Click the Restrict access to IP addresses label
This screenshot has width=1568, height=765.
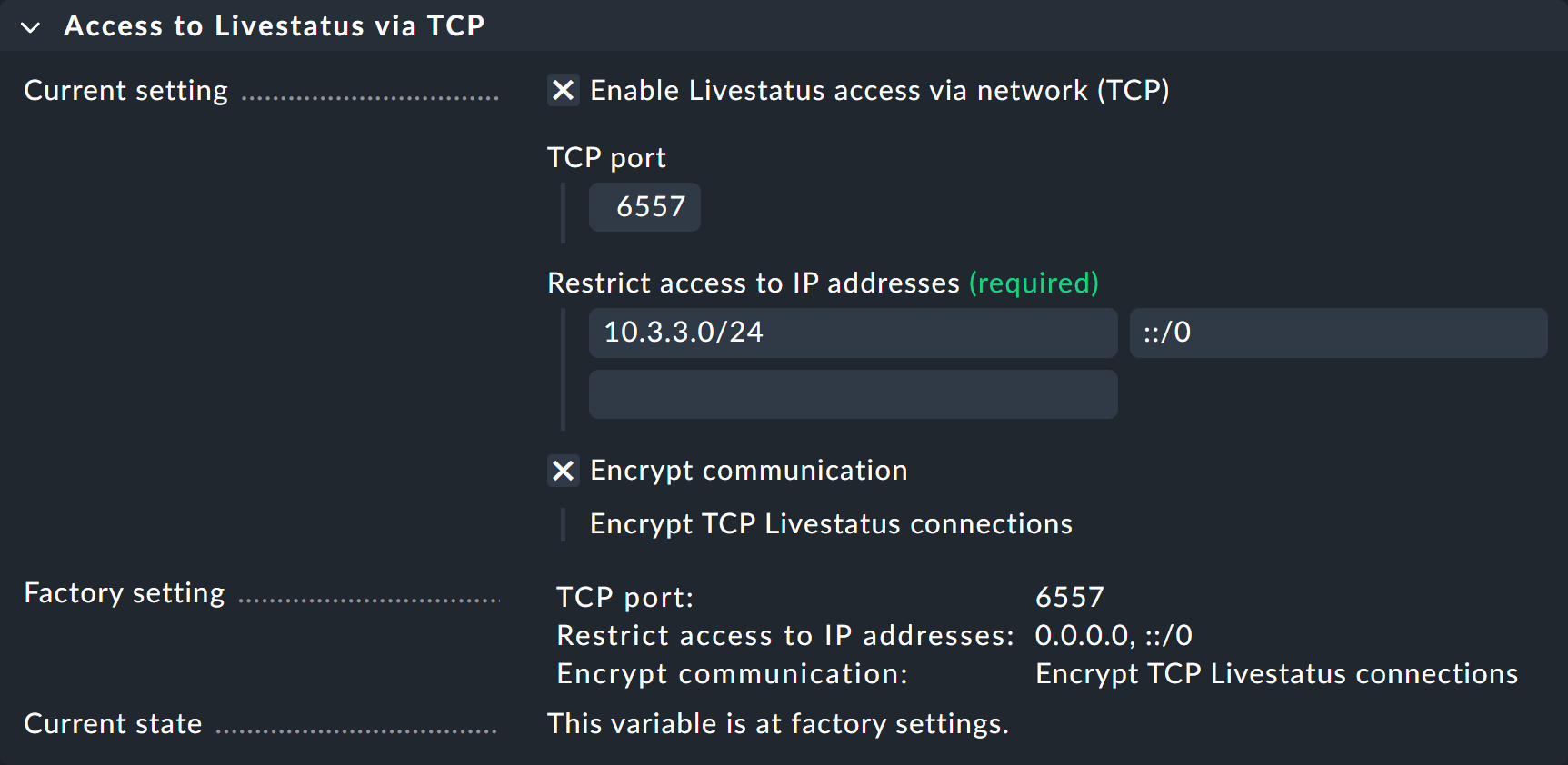click(x=753, y=283)
